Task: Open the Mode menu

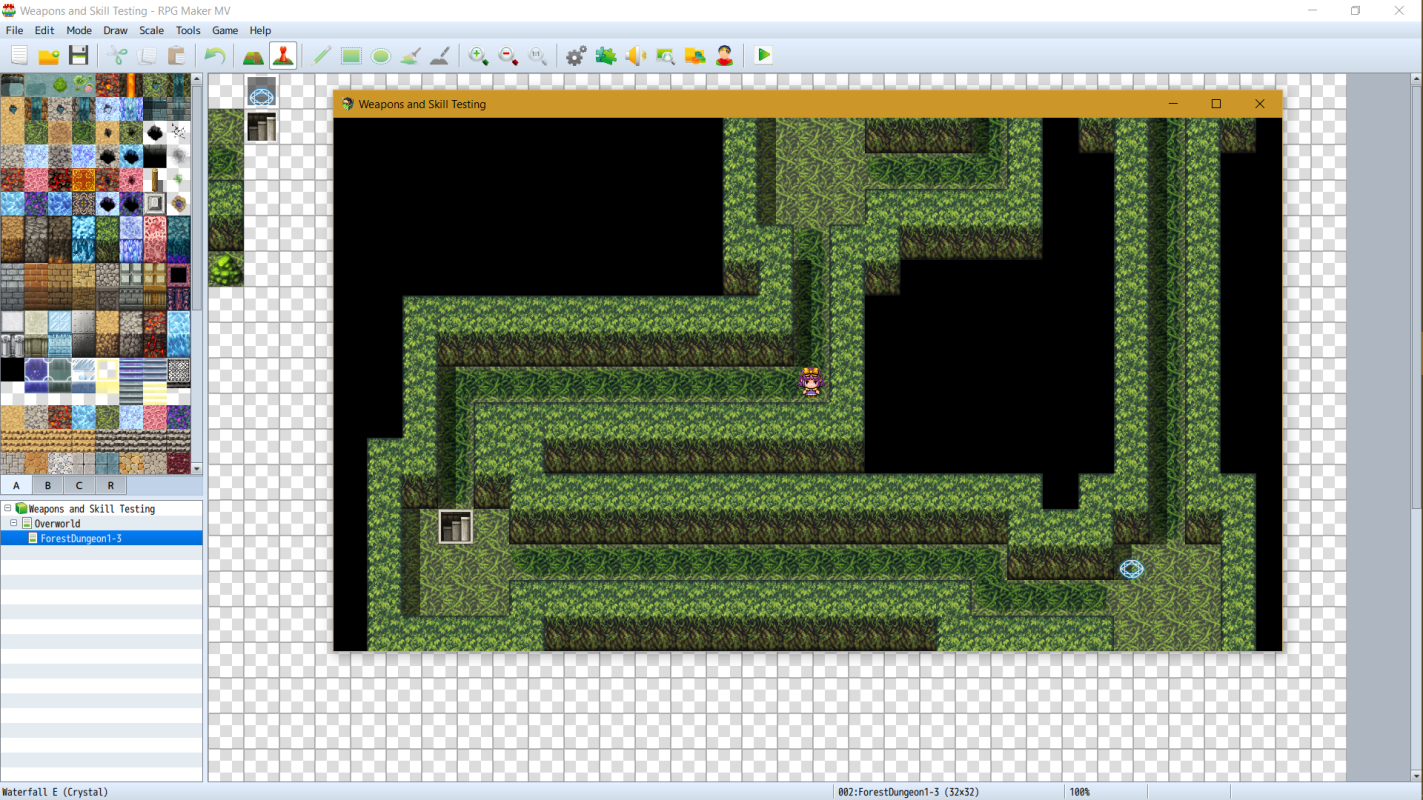Action: pos(79,31)
